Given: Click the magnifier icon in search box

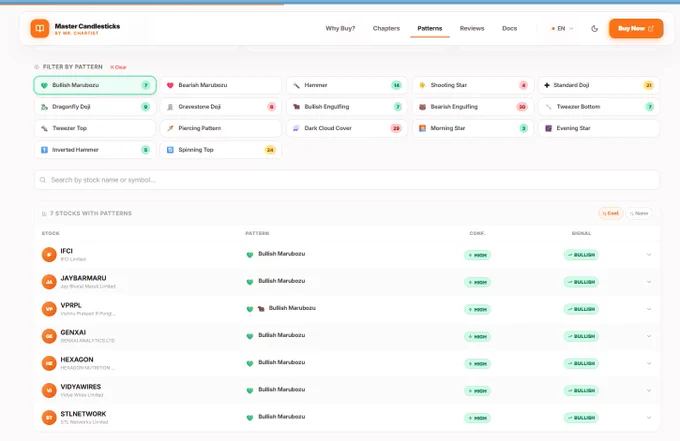Looking at the screenshot, I should pos(43,180).
